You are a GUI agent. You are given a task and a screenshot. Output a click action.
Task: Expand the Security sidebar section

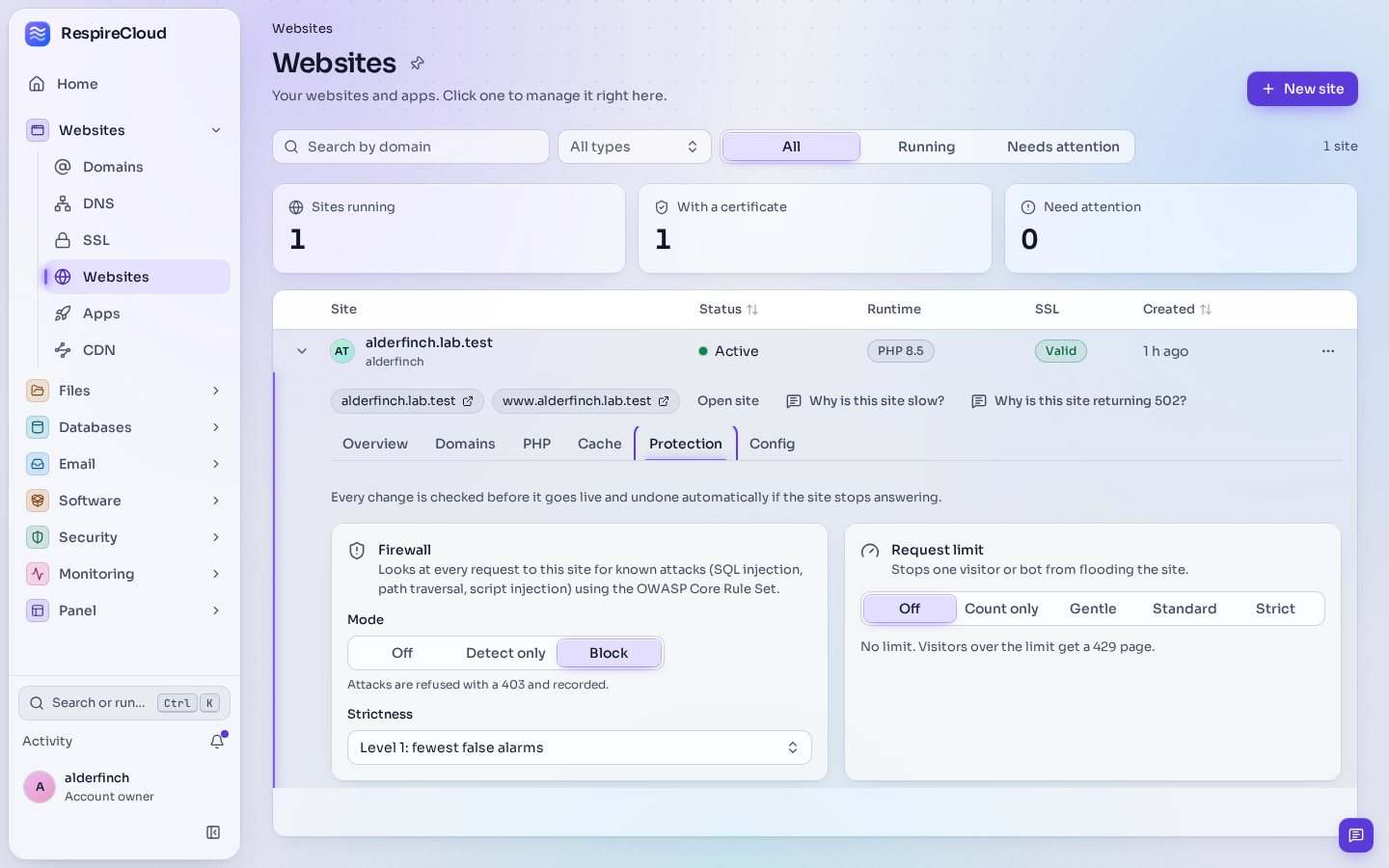coord(124,537)
